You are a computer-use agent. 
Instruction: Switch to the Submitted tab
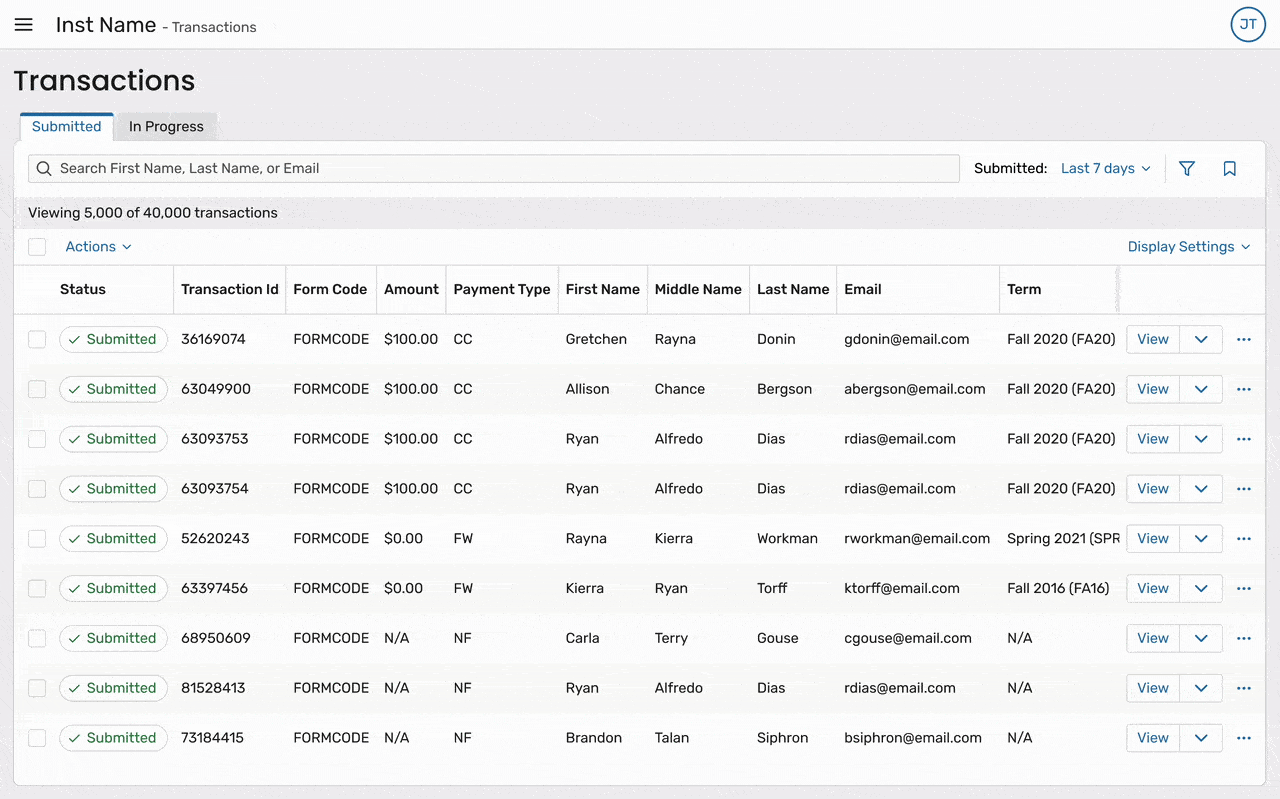coord(66,127)
